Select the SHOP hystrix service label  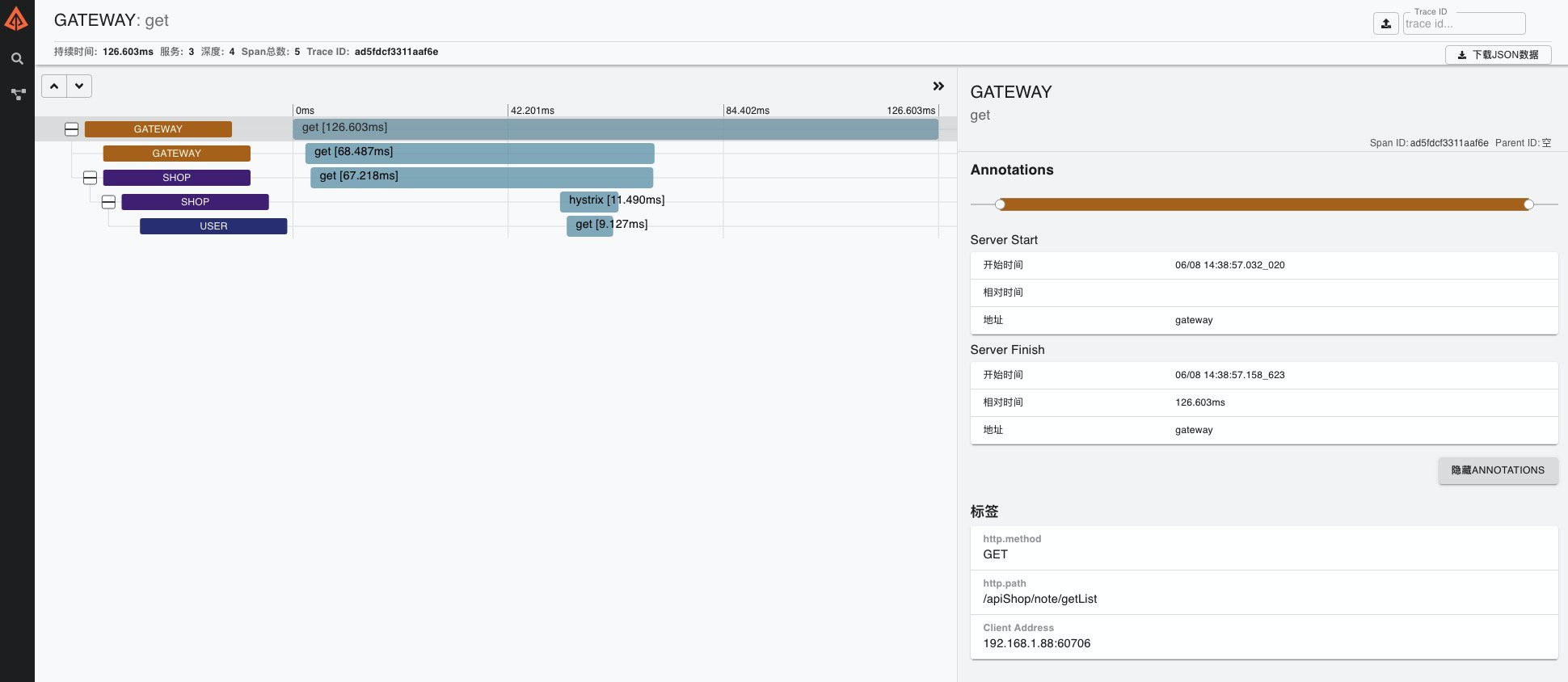click(x=195, y=202)
